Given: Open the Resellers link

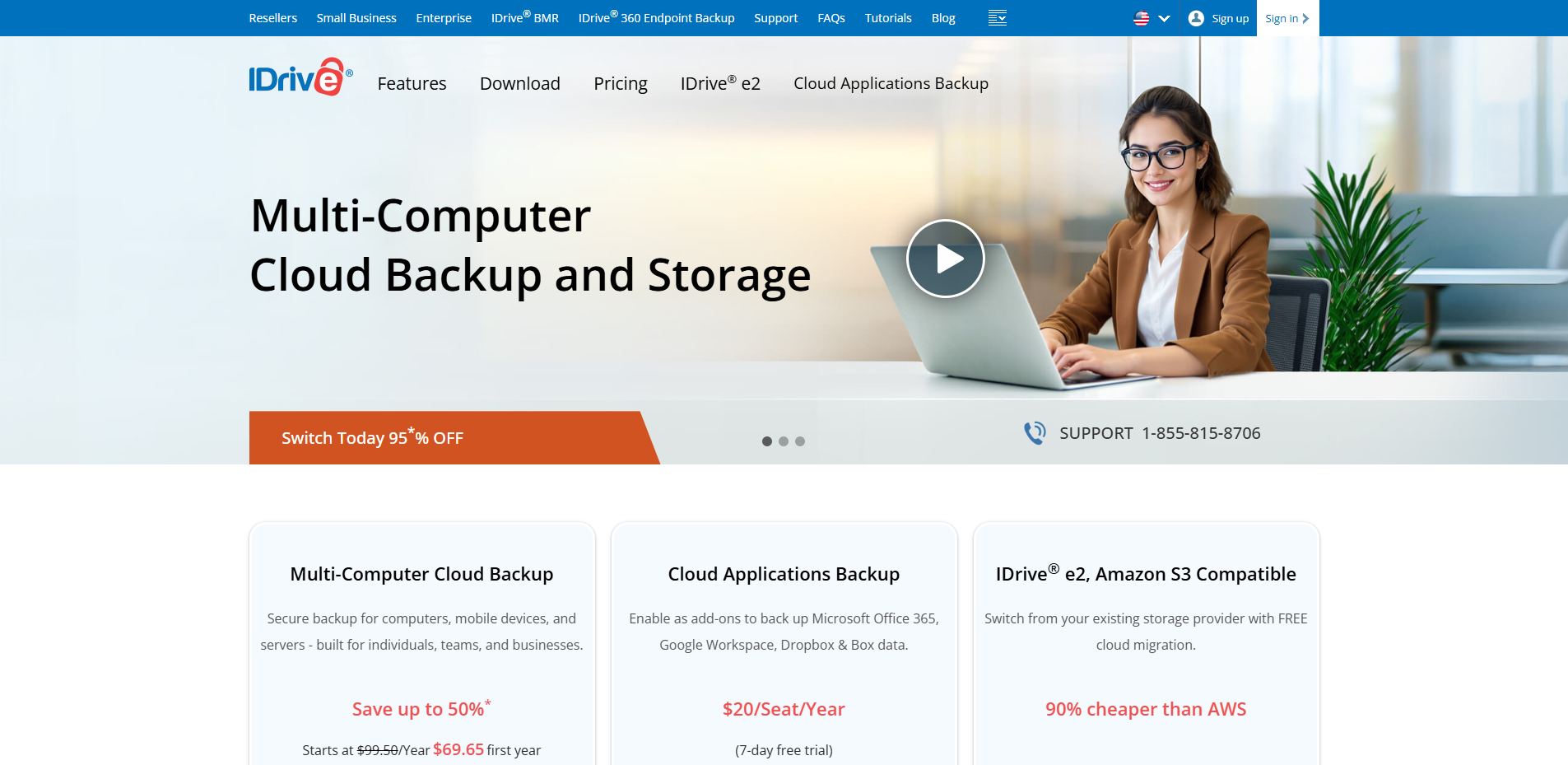Looking at the screenshot, I should (x=272, y=18).
